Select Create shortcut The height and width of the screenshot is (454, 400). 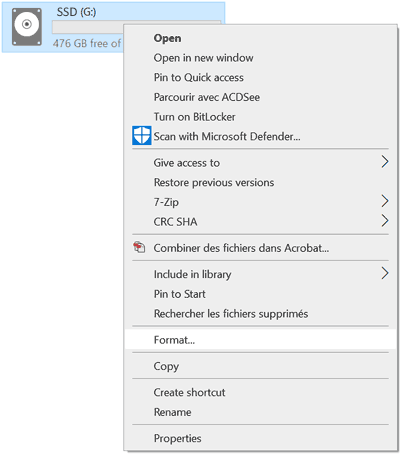pos(260,392)
